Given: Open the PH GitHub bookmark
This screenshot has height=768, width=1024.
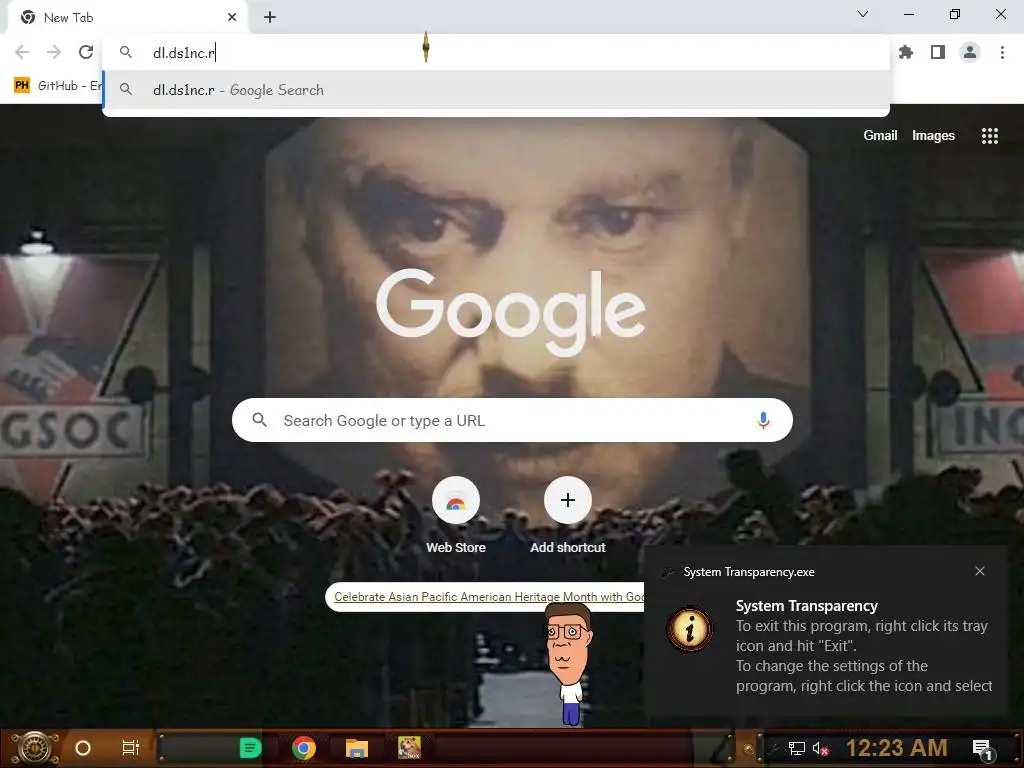Looking at the screenshot, I should click(57, 86).
